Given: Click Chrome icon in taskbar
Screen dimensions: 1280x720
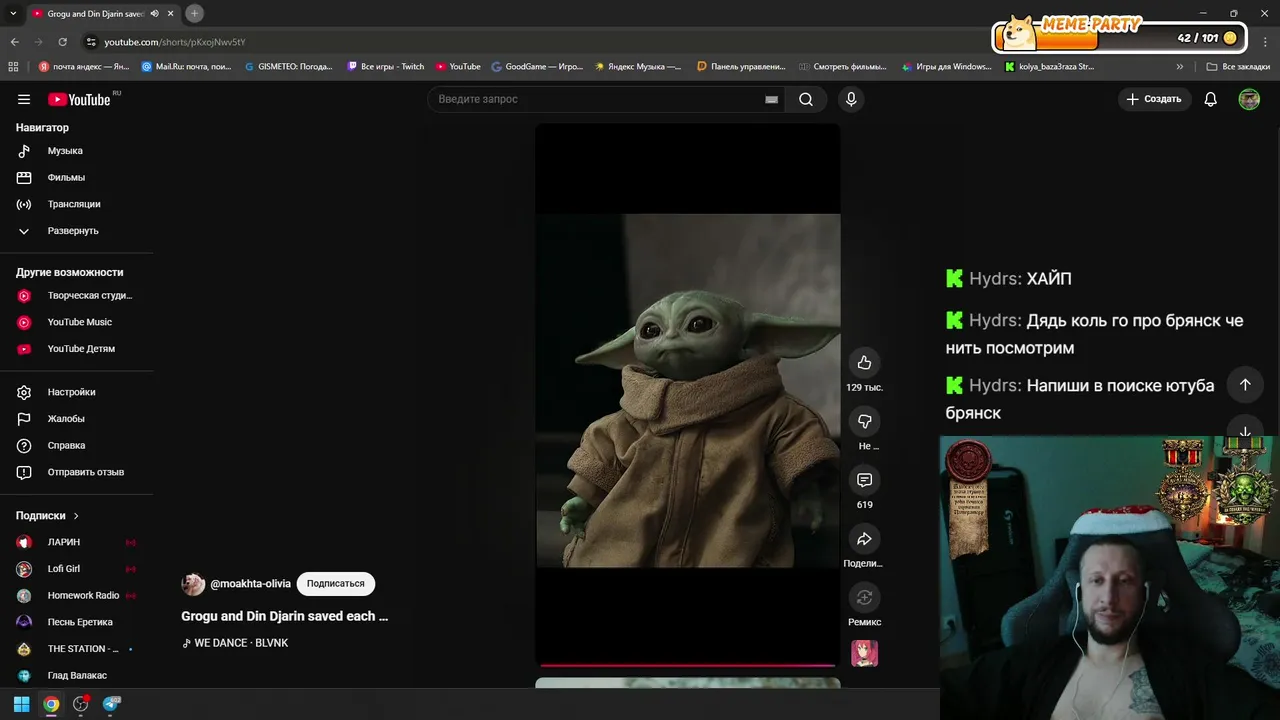Looking at the screenshot, I should [x=51, y=704].
